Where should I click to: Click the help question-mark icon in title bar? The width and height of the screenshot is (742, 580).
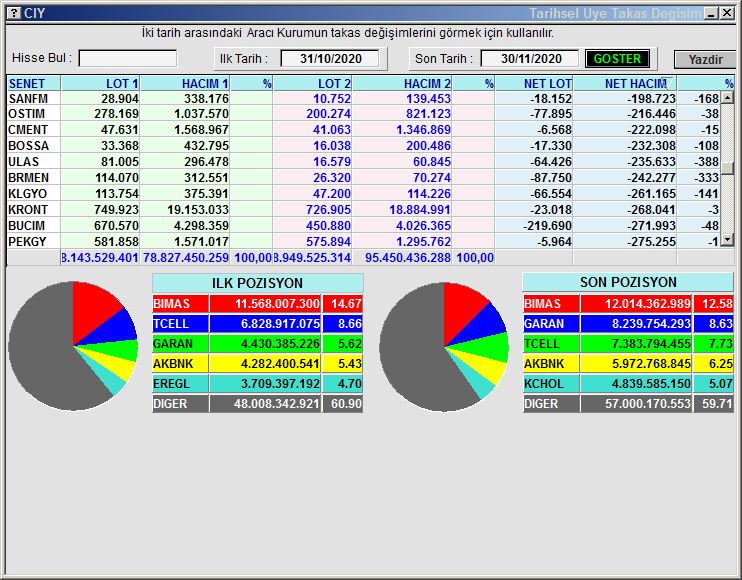coord(12,13)
